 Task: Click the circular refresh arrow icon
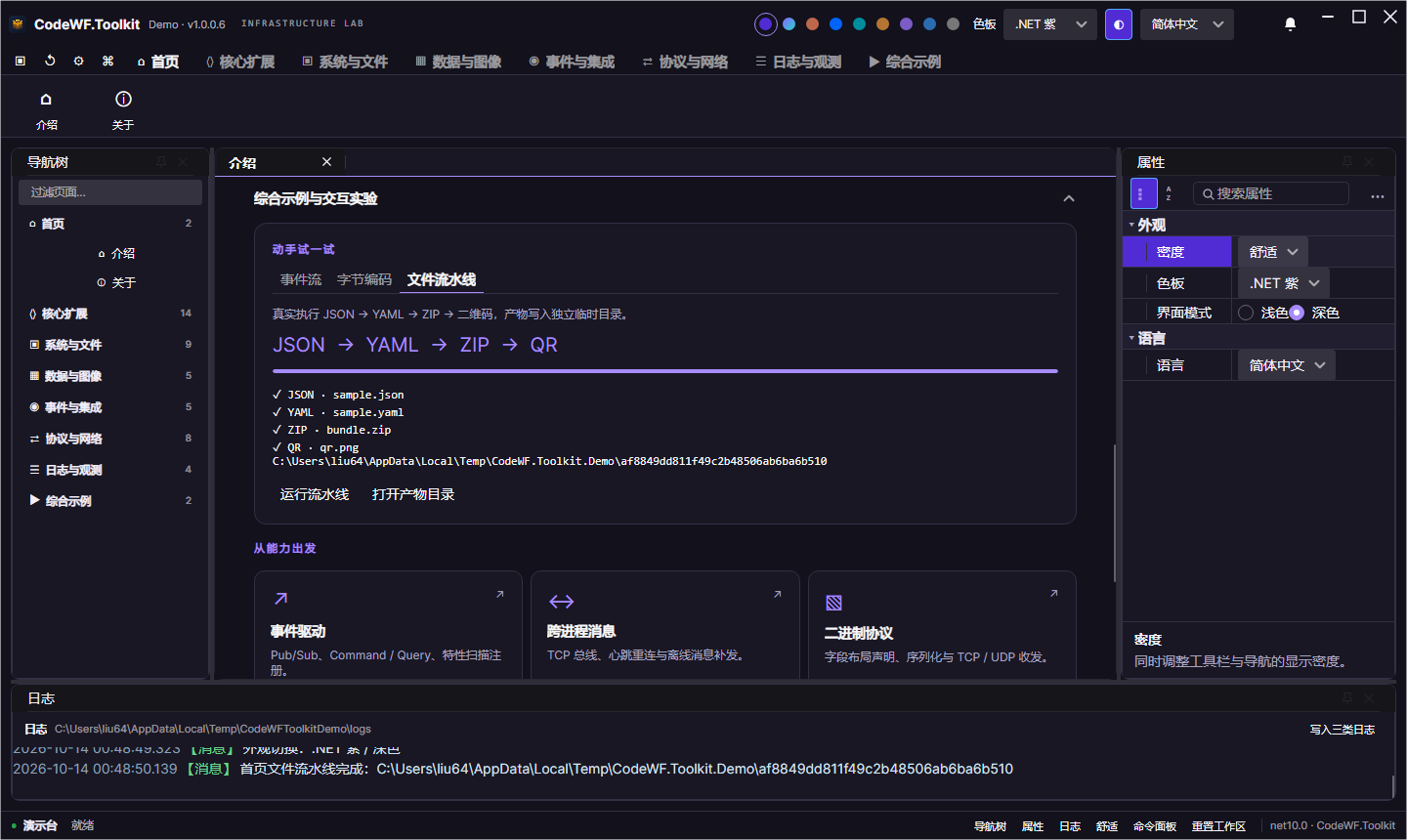pyautogui.click(x=50, y=61)
